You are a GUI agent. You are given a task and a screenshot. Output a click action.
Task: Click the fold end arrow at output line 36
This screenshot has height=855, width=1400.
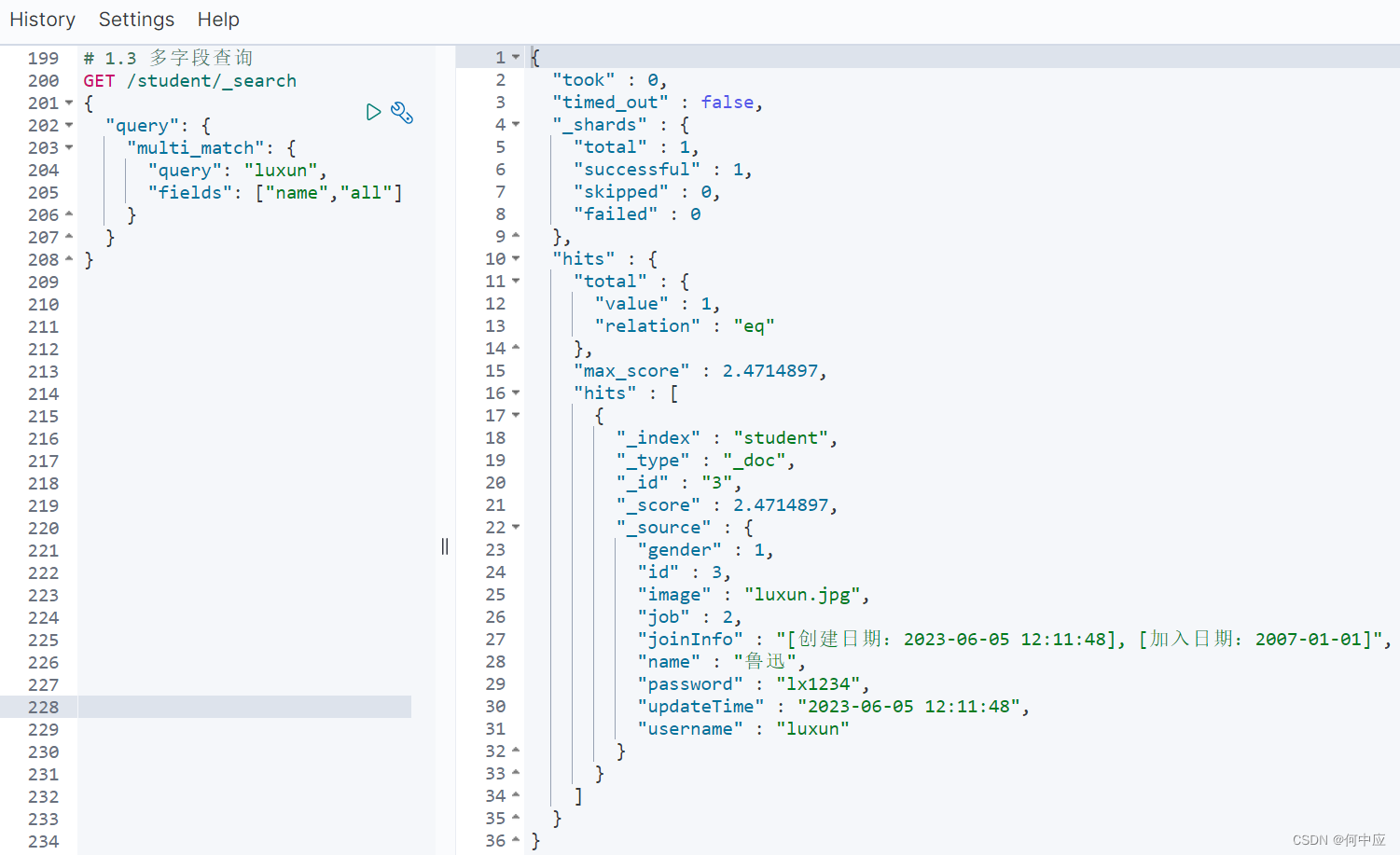(516, 840)
